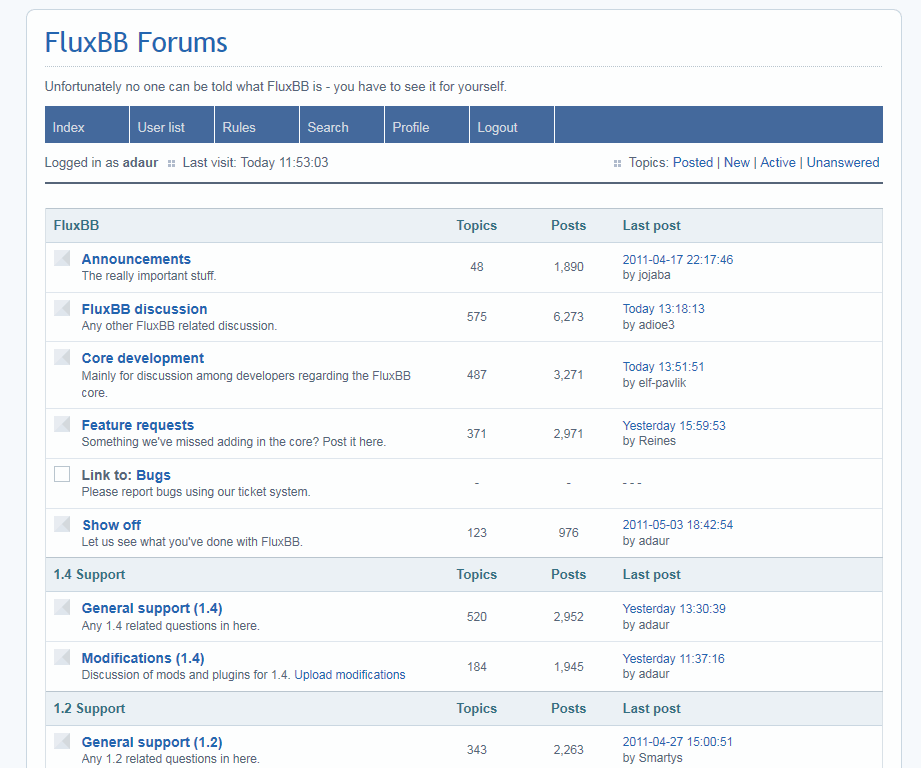Image resolution: width=921 pixels, height=768 pixels.
Task: Click the Modifications (1.4) forum status icon
Action: tap(62, 657)
